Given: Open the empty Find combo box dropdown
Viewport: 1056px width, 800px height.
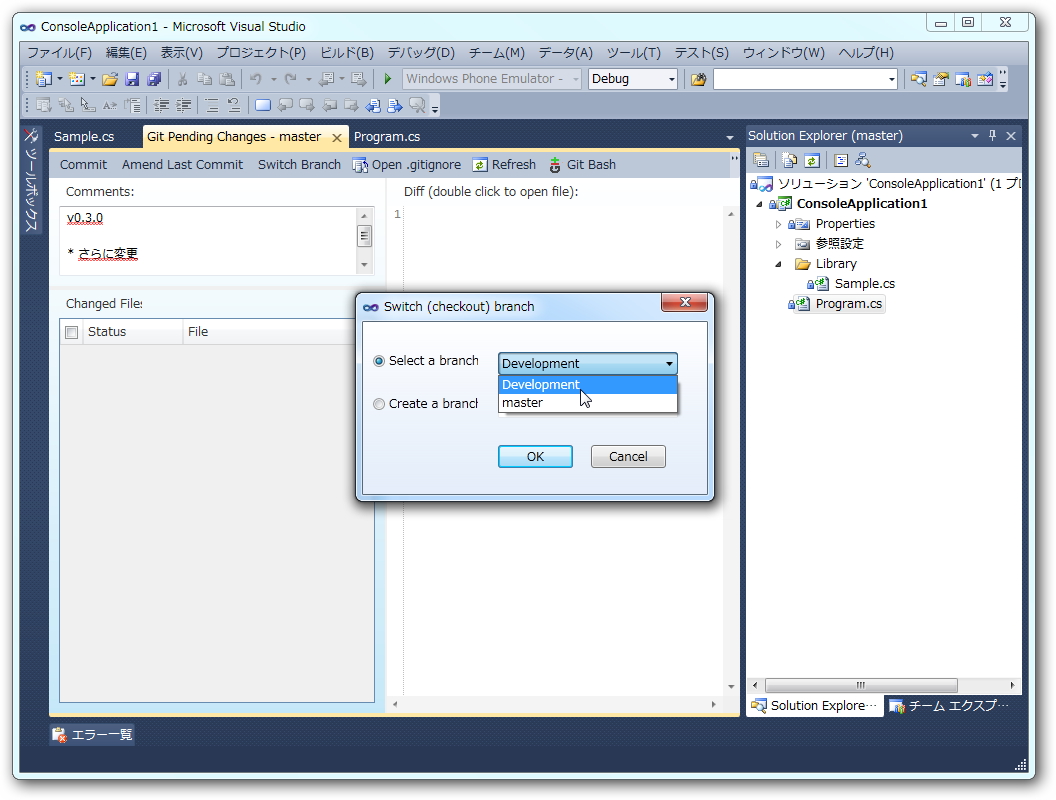Looking at the screenshot, I should (x=892, y=79).
